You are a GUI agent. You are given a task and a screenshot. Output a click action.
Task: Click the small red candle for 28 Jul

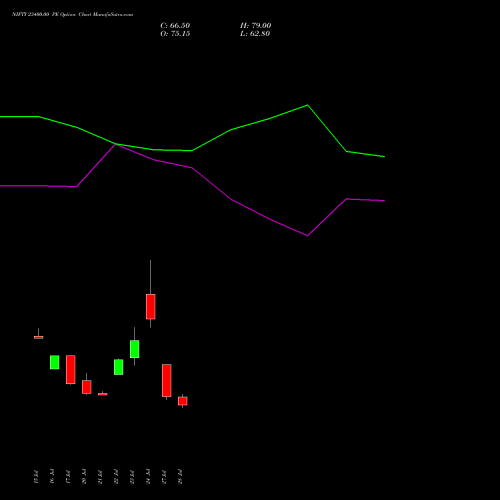coord(183,401)
